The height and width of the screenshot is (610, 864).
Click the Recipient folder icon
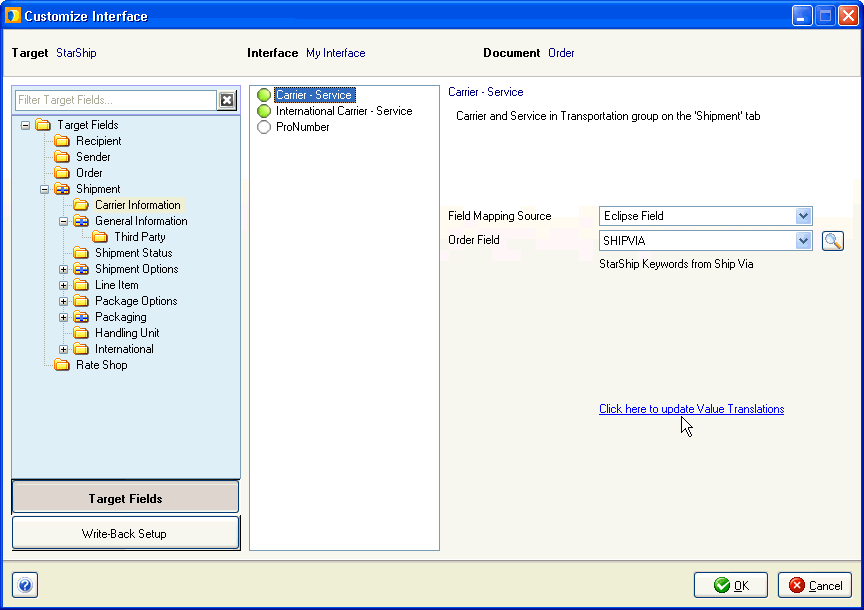coord(62,141)
